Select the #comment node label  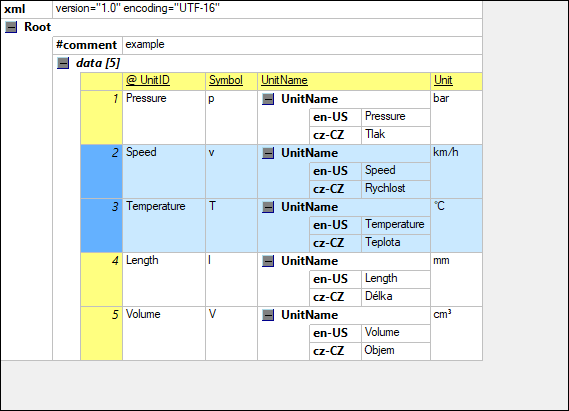coord(86,45)
